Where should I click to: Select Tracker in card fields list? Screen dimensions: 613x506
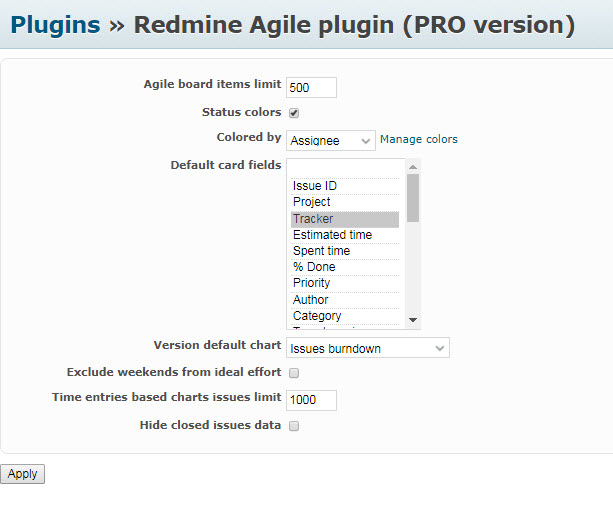(x=345, y=219)
